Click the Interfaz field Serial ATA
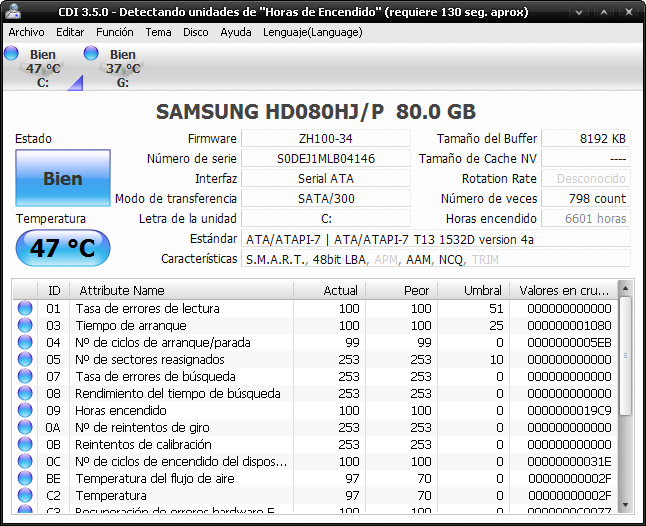646x526 pixels. 325,178
